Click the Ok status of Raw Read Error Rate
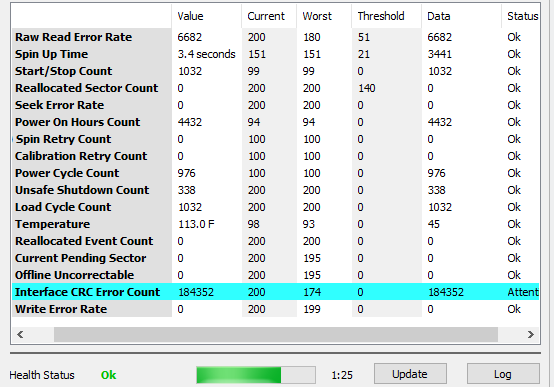 tap(514, 37)
